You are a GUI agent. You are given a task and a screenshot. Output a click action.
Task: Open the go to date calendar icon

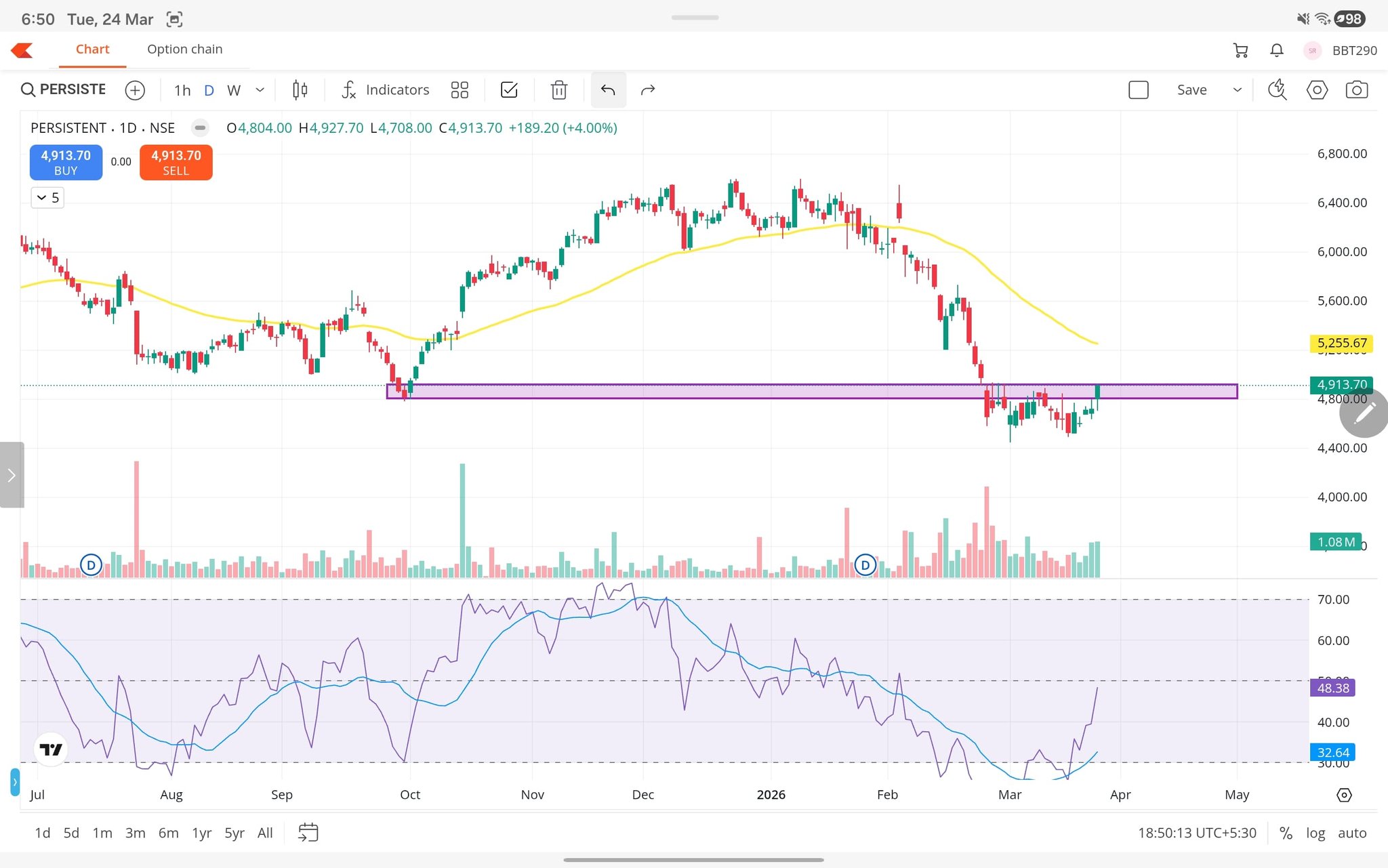point(308,832)
